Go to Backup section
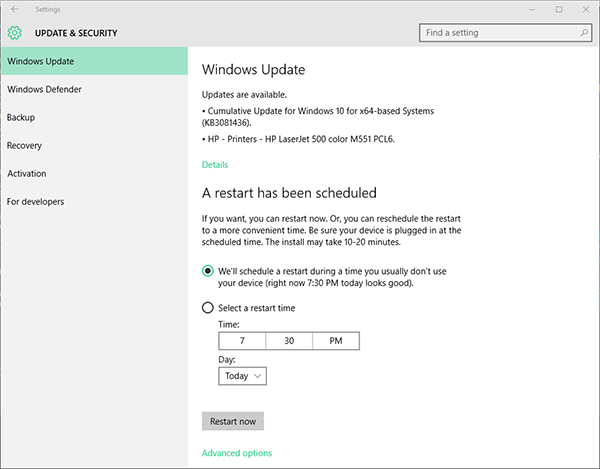600x469 pixels. tap(94, 117)
